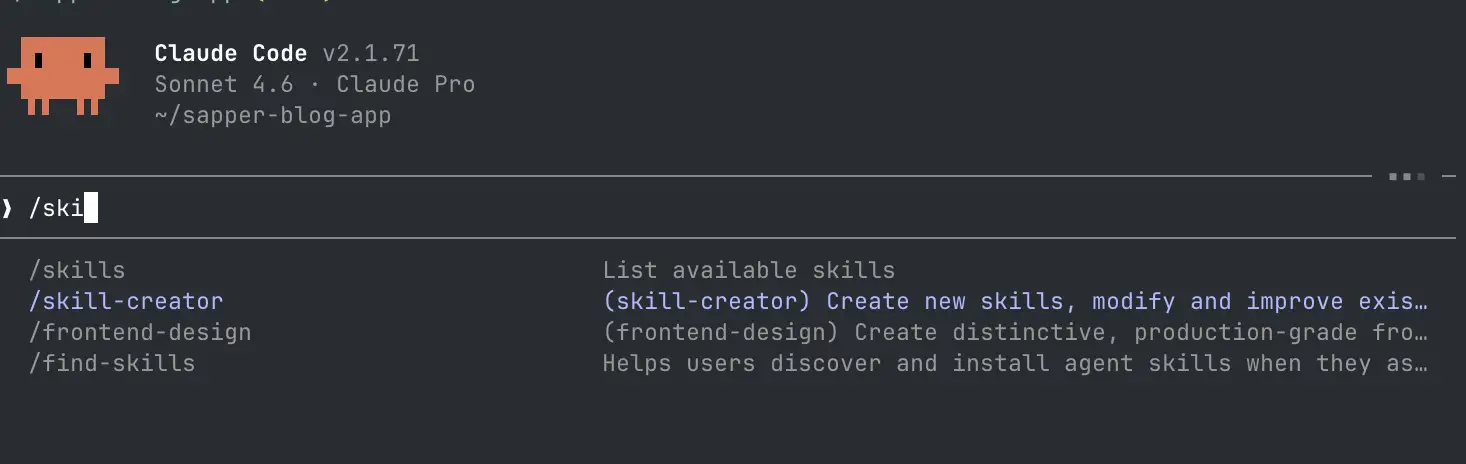The width and height of the screenshot is (1466, 464).
Task: Click the three-dot indicator right of the divider
Action: (x=1407, y=177)
